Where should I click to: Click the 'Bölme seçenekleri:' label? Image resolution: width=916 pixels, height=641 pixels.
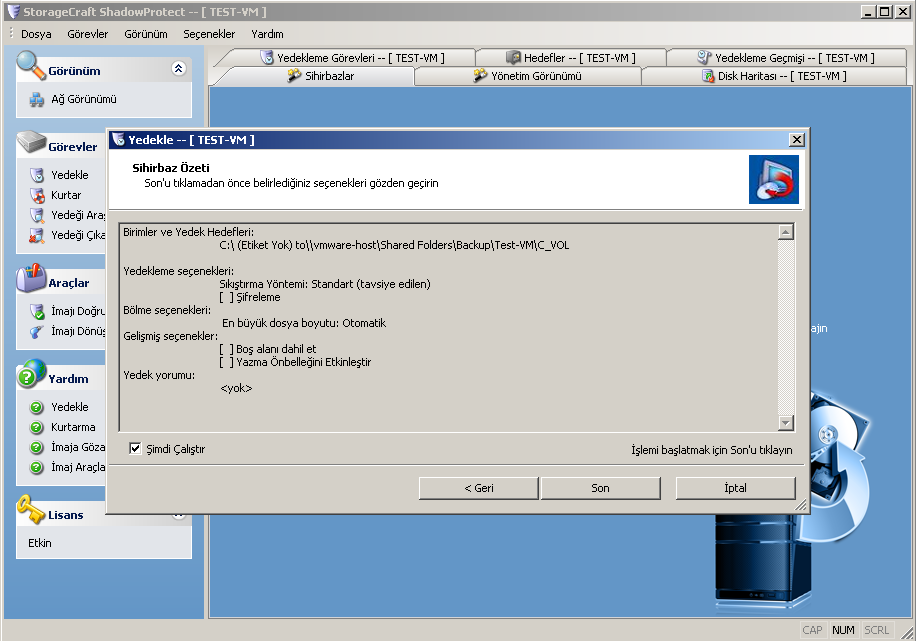click(x=167, y=310)
